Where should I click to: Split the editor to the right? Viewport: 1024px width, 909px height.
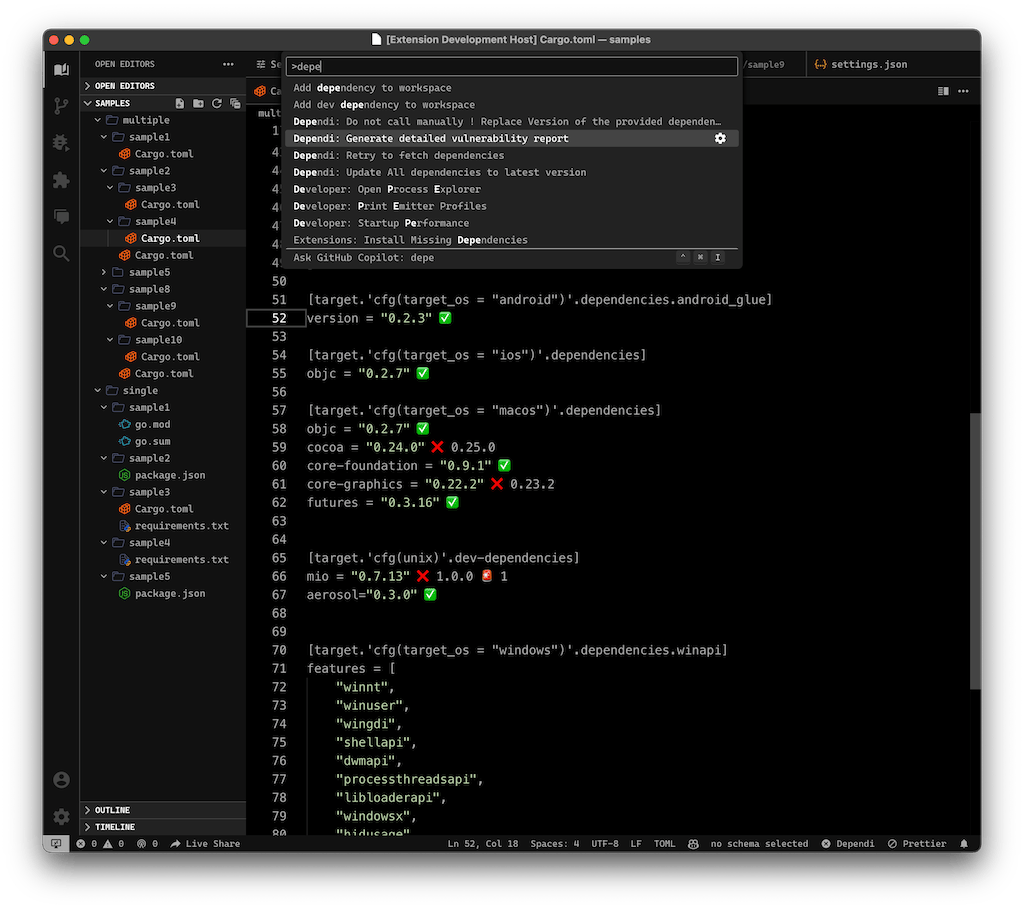943,91
